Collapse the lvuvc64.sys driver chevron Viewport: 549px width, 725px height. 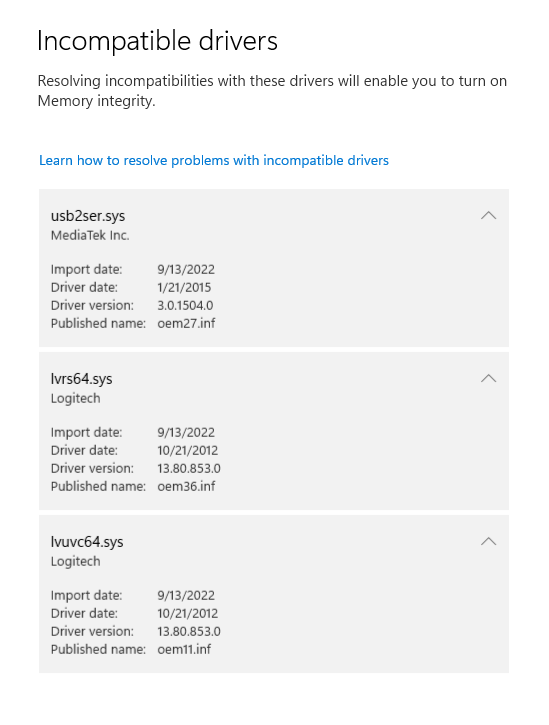[488, 541]
